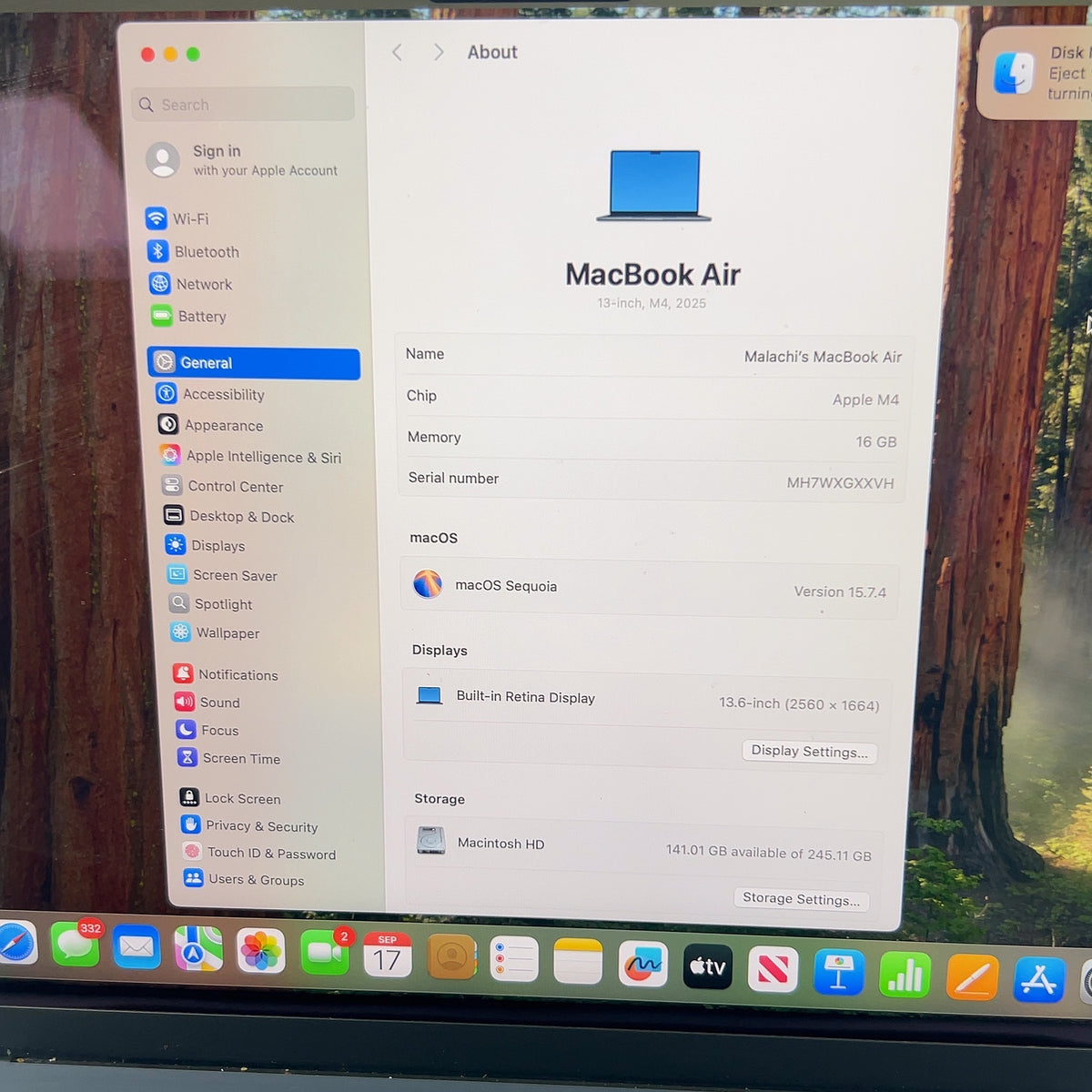Viewport: 1092px width, 1092px height.
Task: Click the serial number MH7WXGXXVH
Action: (840, 483)
